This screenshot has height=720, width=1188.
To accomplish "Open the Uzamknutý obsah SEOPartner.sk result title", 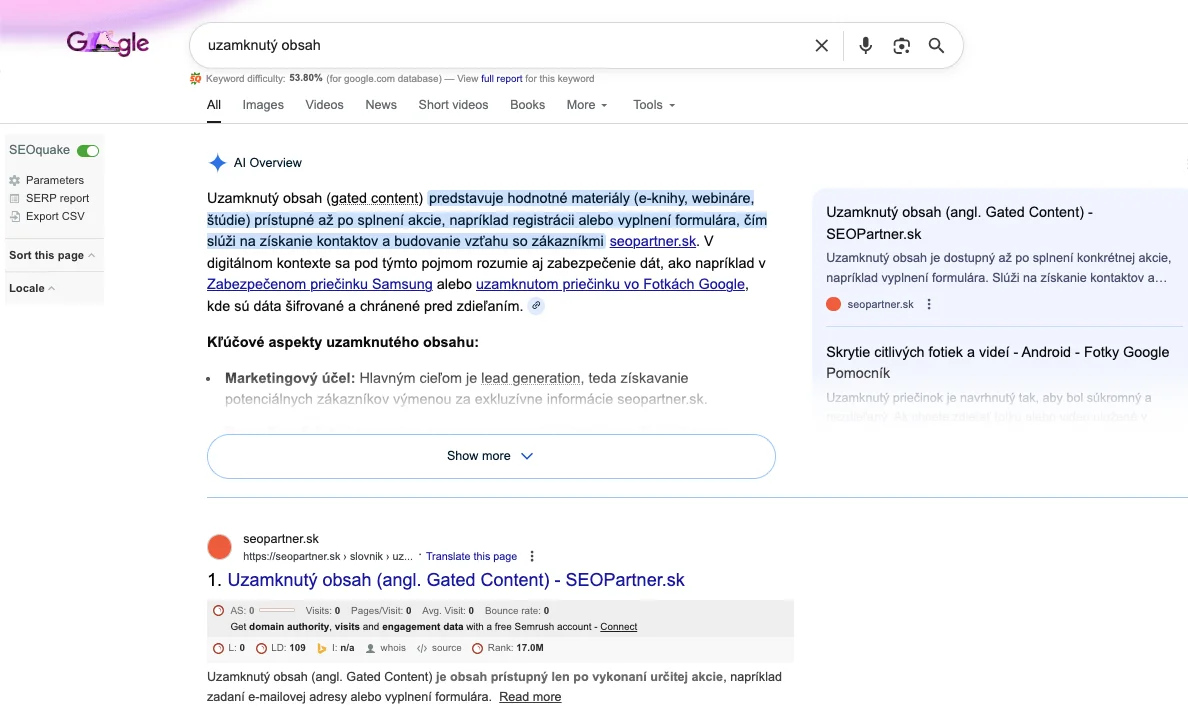I will 456,580.
